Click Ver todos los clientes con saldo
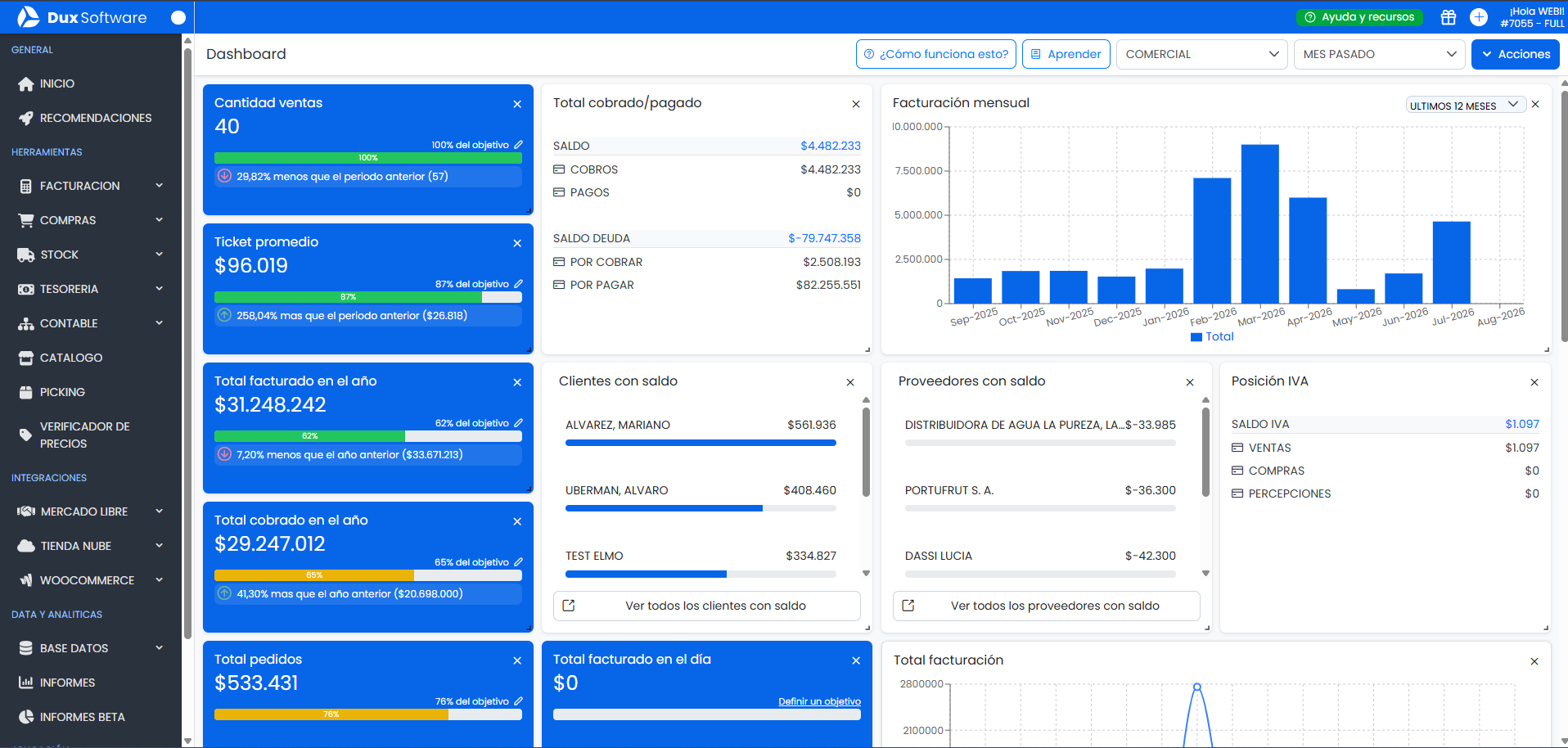 tap(707, 606)
